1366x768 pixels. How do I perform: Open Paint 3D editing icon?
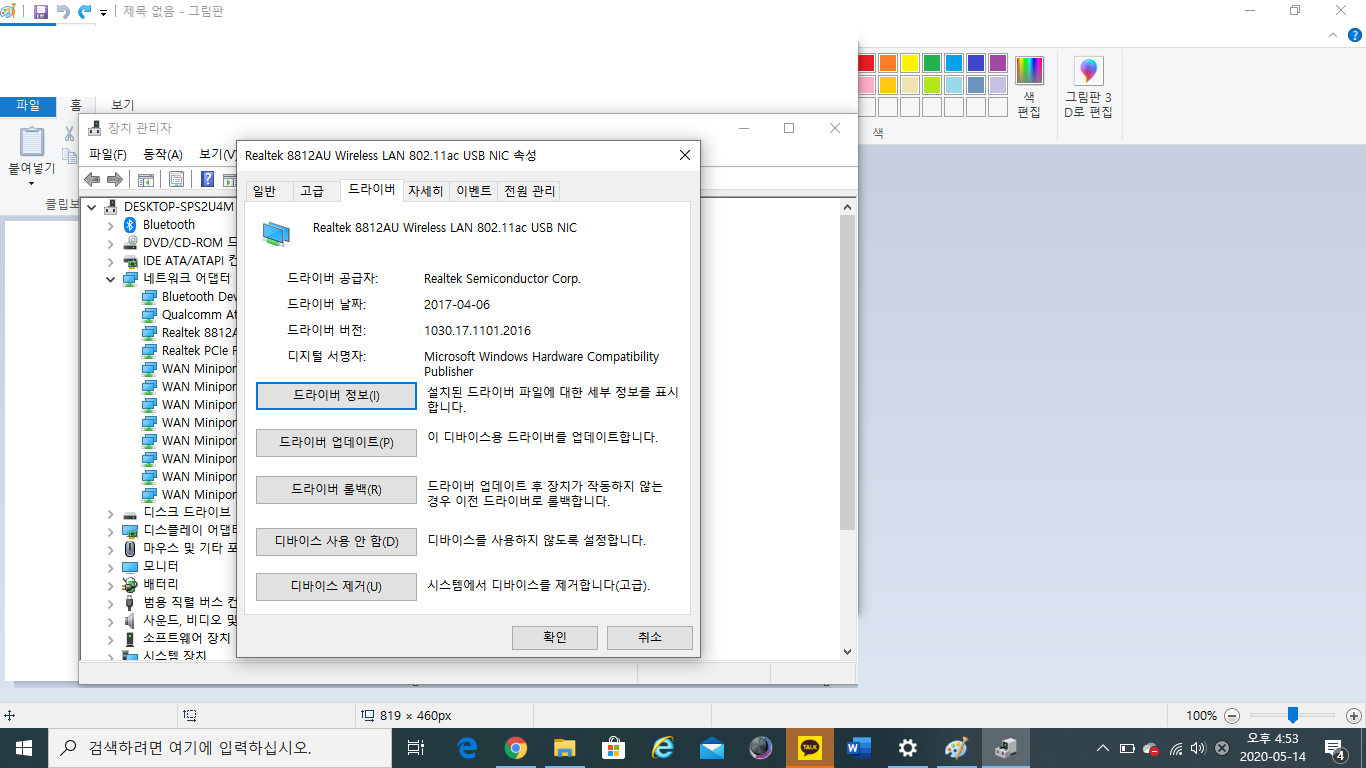coord(1088,87)
